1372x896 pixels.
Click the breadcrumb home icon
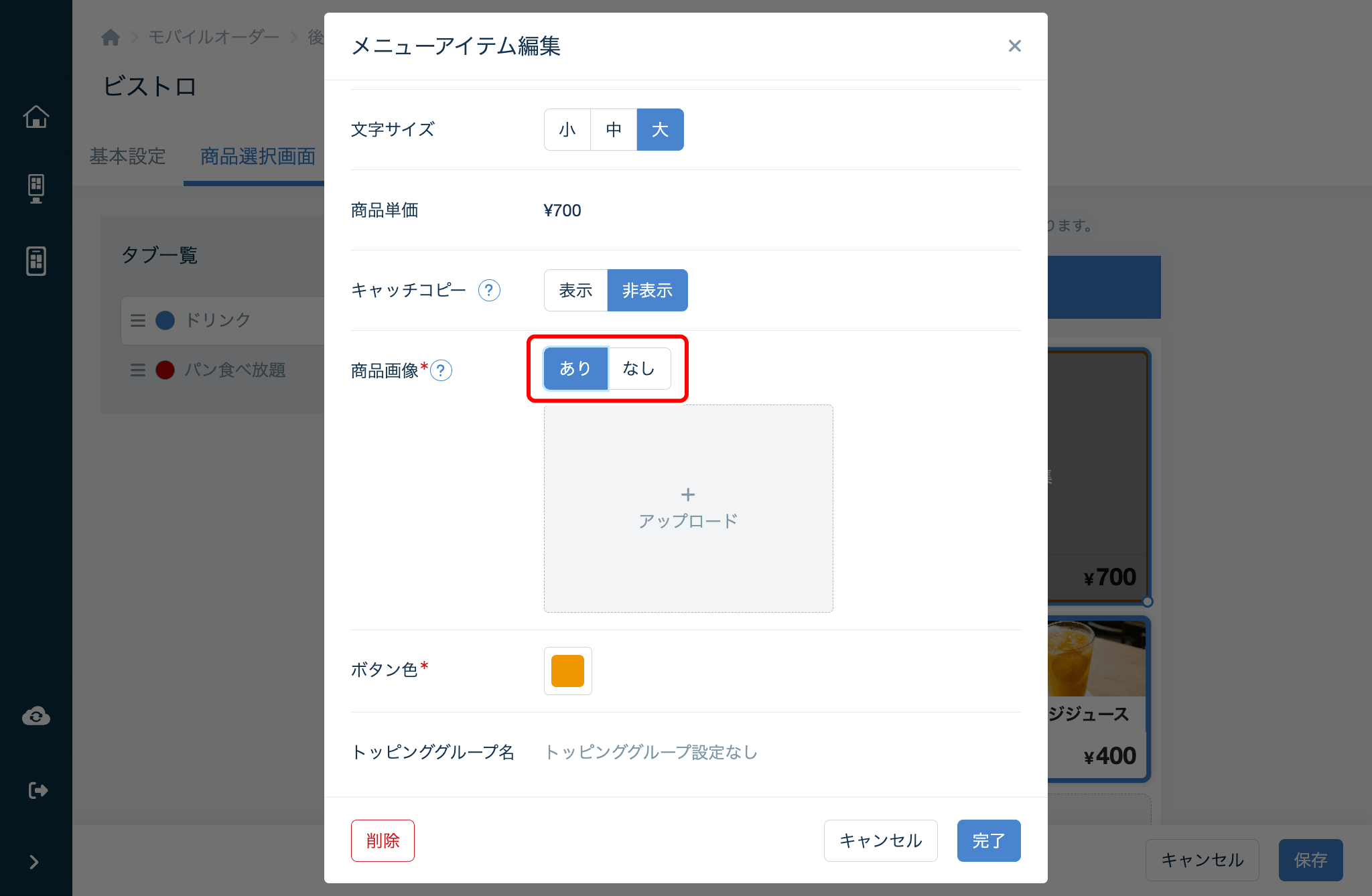(111, 37)
